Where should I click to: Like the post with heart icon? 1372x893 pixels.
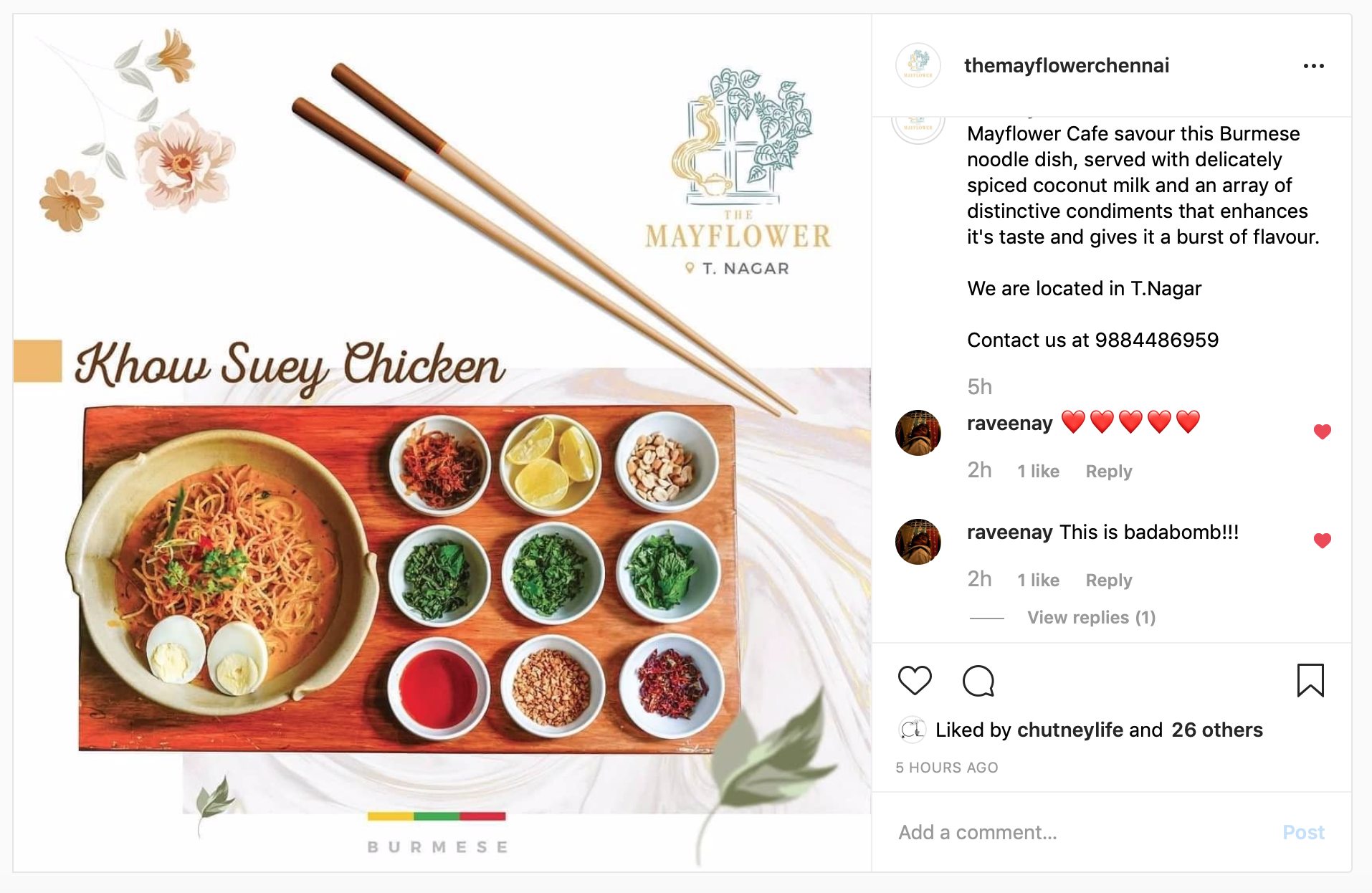click(915, 680)
